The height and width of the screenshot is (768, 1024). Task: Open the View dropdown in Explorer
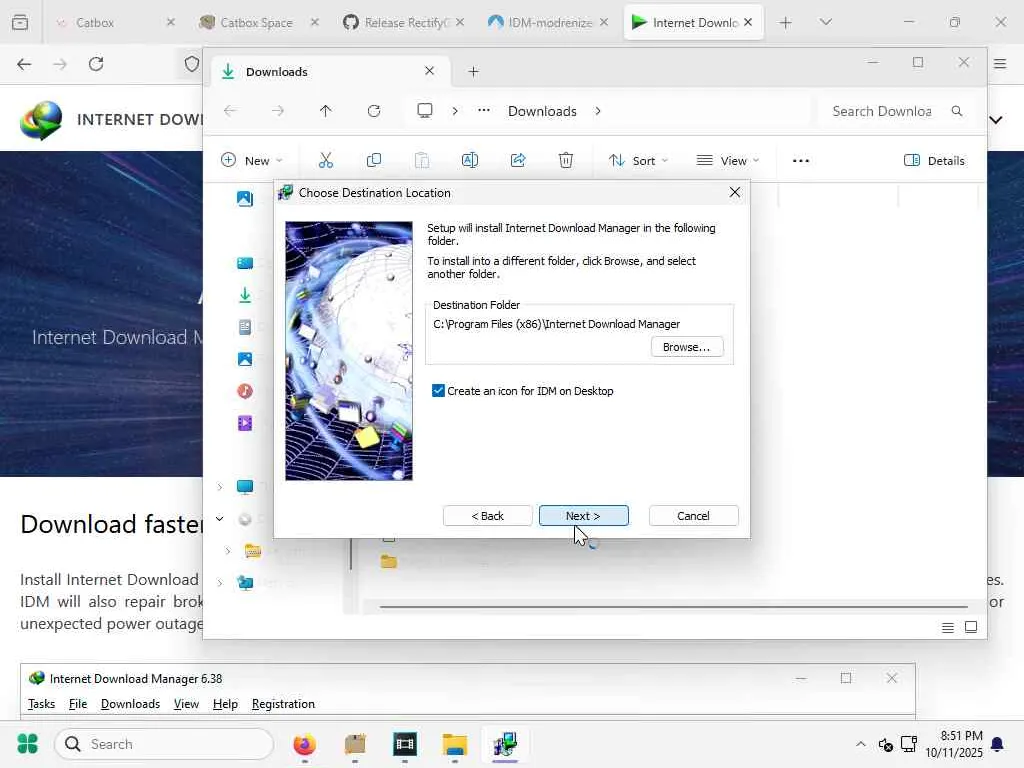[728, 161]
